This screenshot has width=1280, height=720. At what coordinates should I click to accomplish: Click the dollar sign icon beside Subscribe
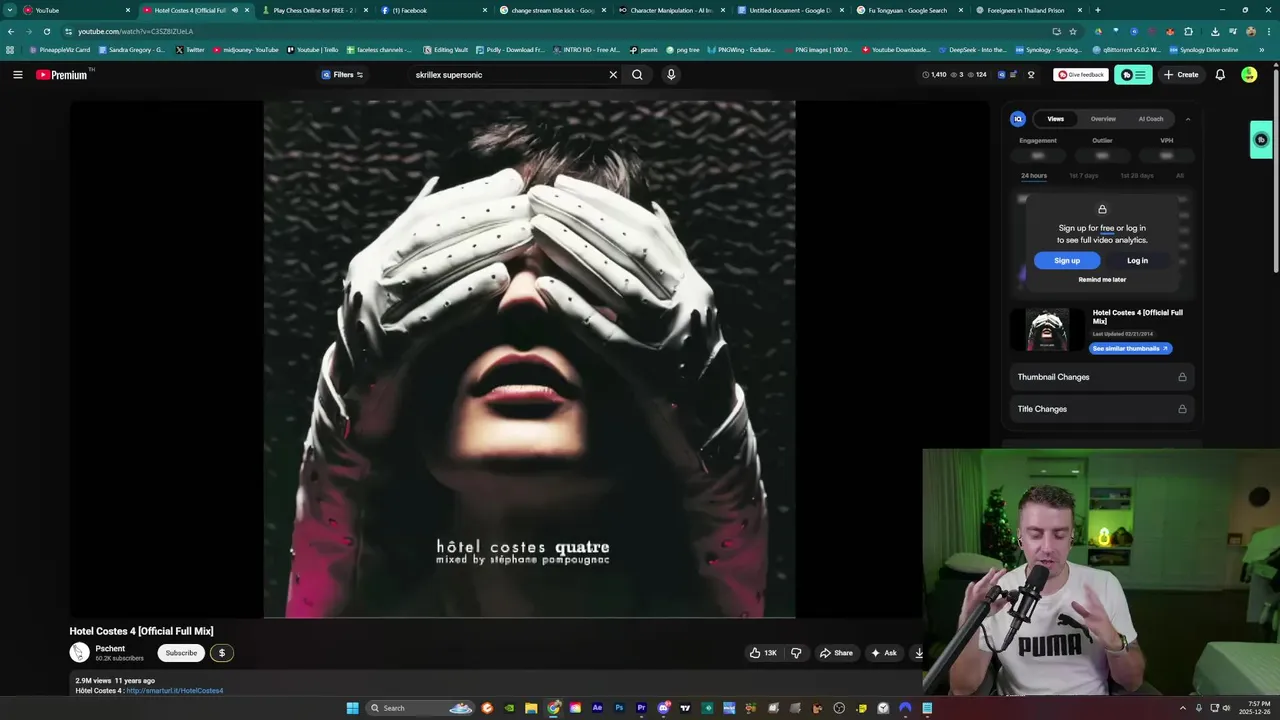coord(221,653)
